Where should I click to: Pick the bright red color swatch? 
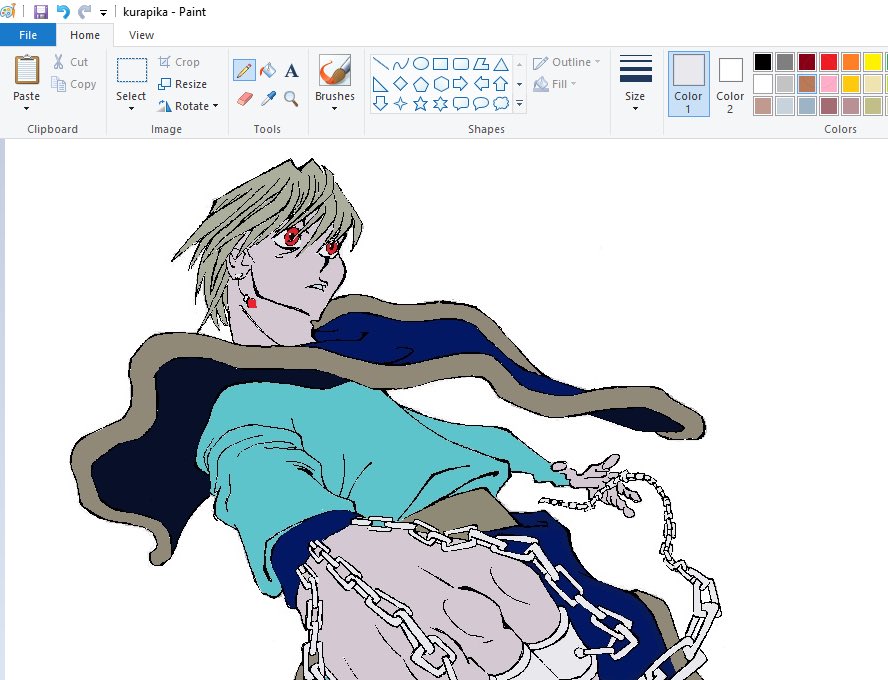829,62
